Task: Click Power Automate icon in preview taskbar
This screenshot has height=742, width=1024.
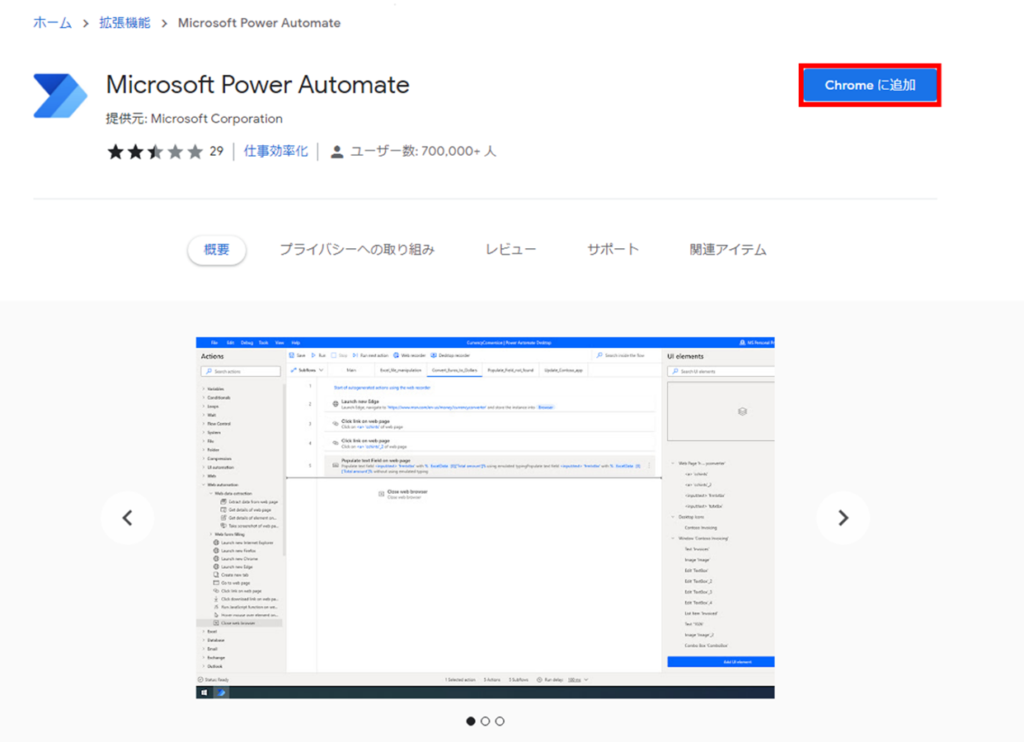Action: tap(221, 692)
